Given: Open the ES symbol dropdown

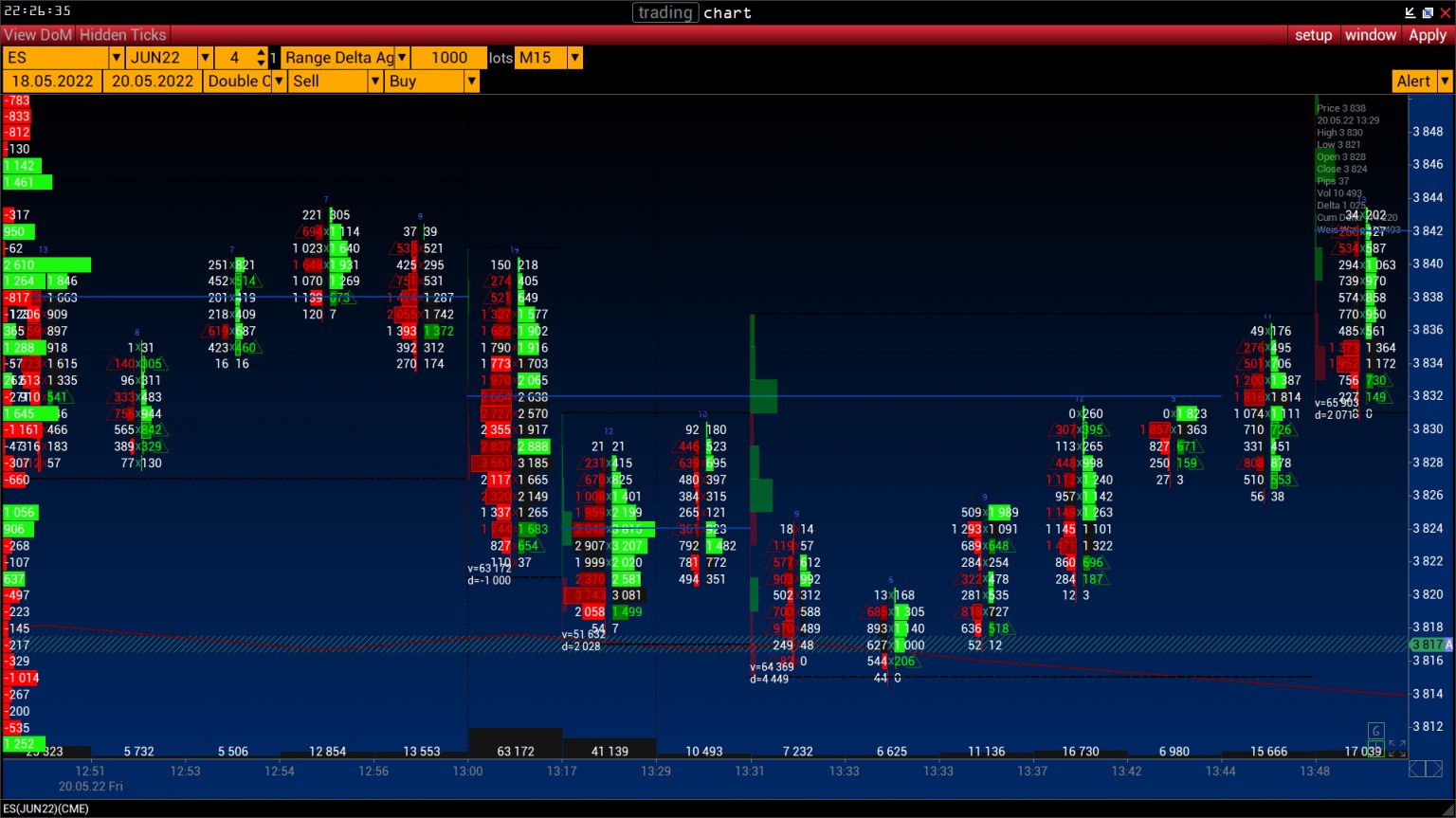Looking at the screenshot, I should [117, 58].
